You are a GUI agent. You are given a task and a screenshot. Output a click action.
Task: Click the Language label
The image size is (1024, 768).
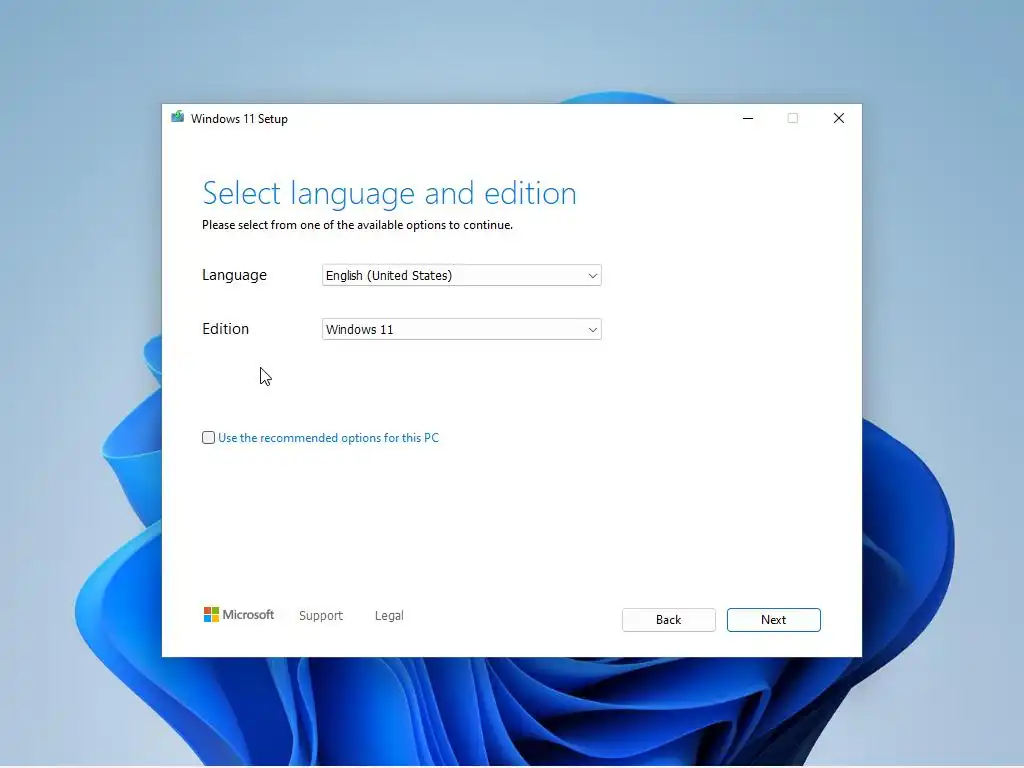pyautogui.click(x=234, y=276)
